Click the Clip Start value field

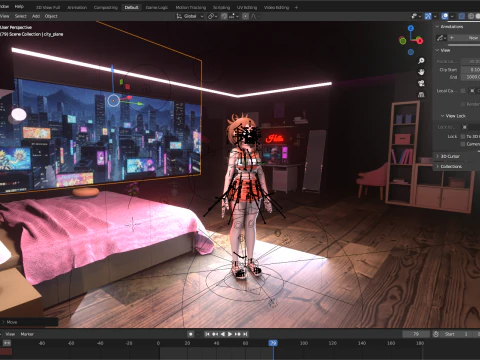470,69
